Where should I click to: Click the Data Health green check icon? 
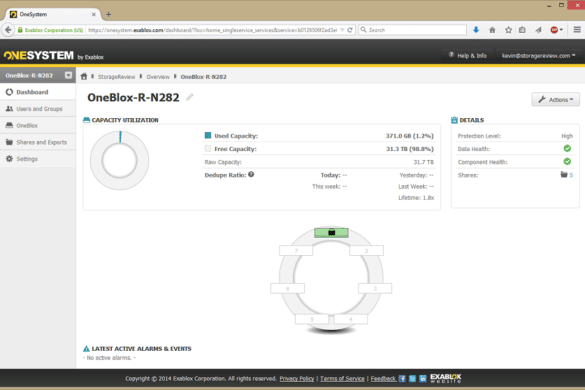click(567, 149)
